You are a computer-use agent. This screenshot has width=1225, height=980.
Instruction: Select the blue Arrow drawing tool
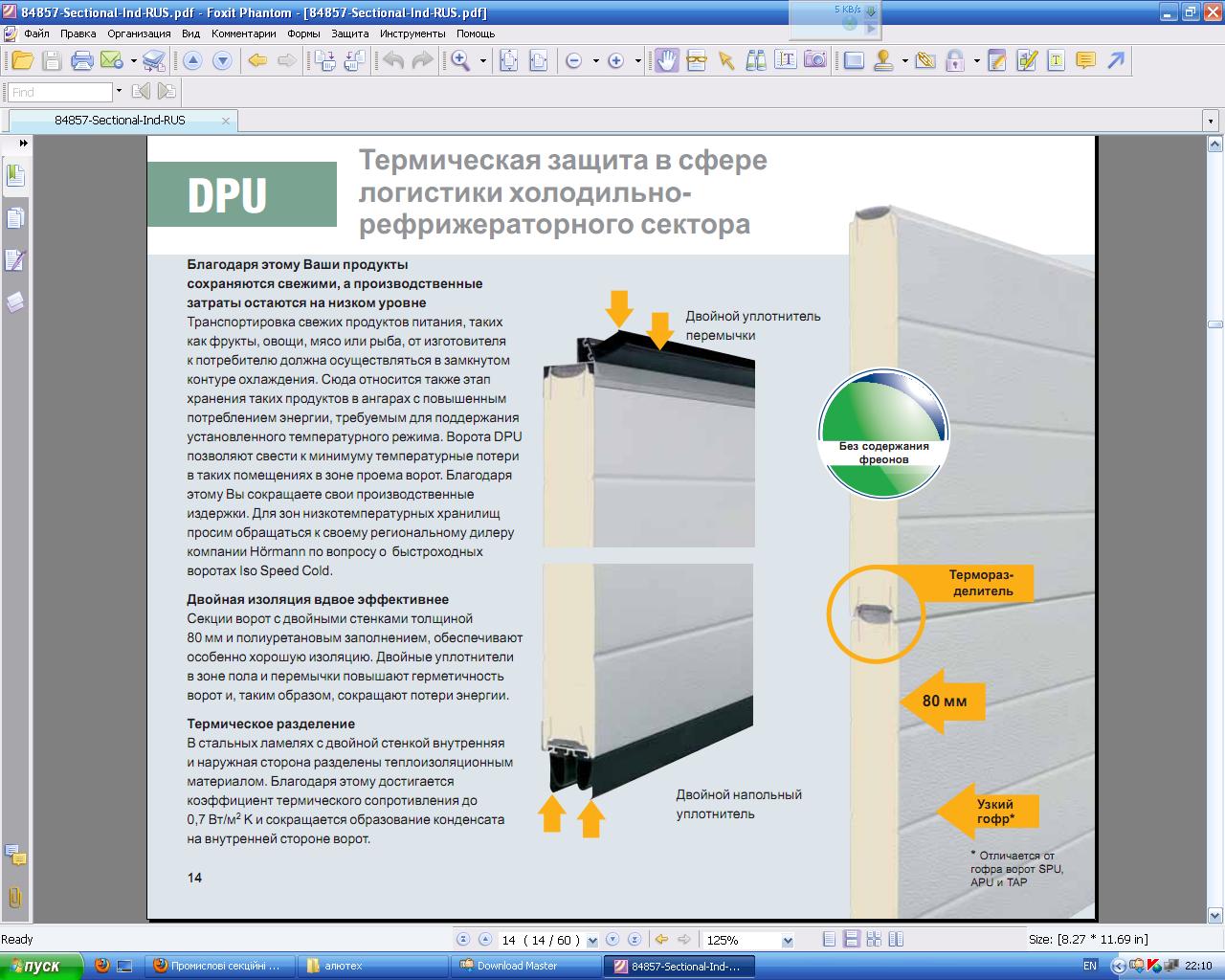coord(1116,61)
